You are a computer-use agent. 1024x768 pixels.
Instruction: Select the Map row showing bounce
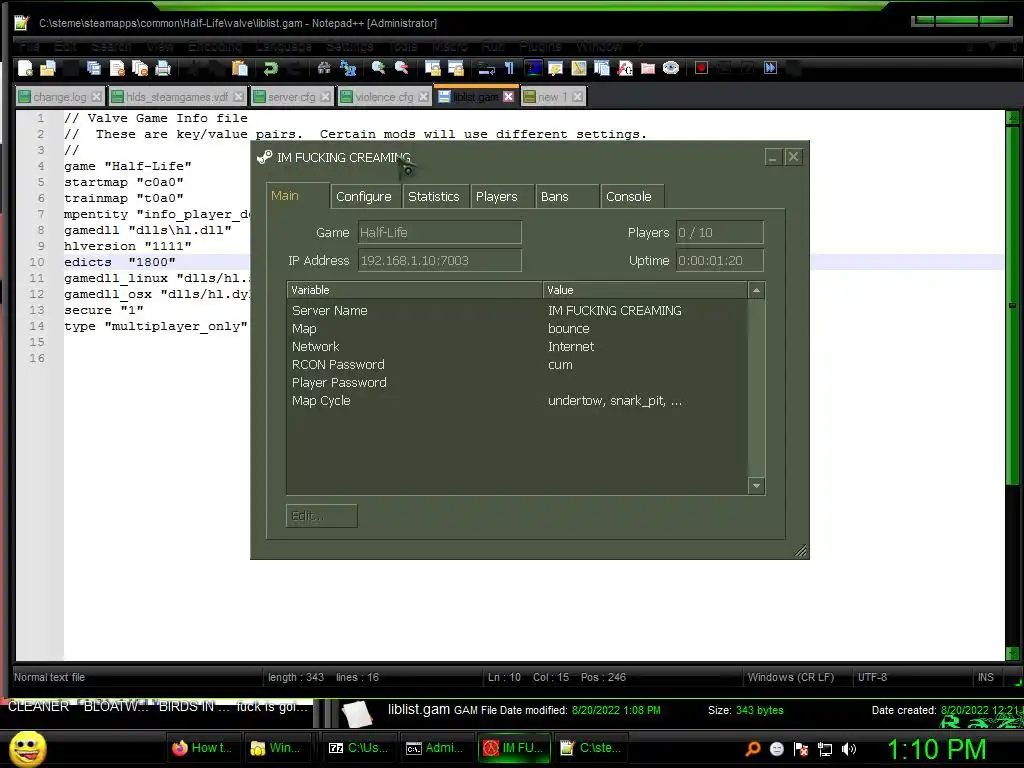[x=517, y=328]
